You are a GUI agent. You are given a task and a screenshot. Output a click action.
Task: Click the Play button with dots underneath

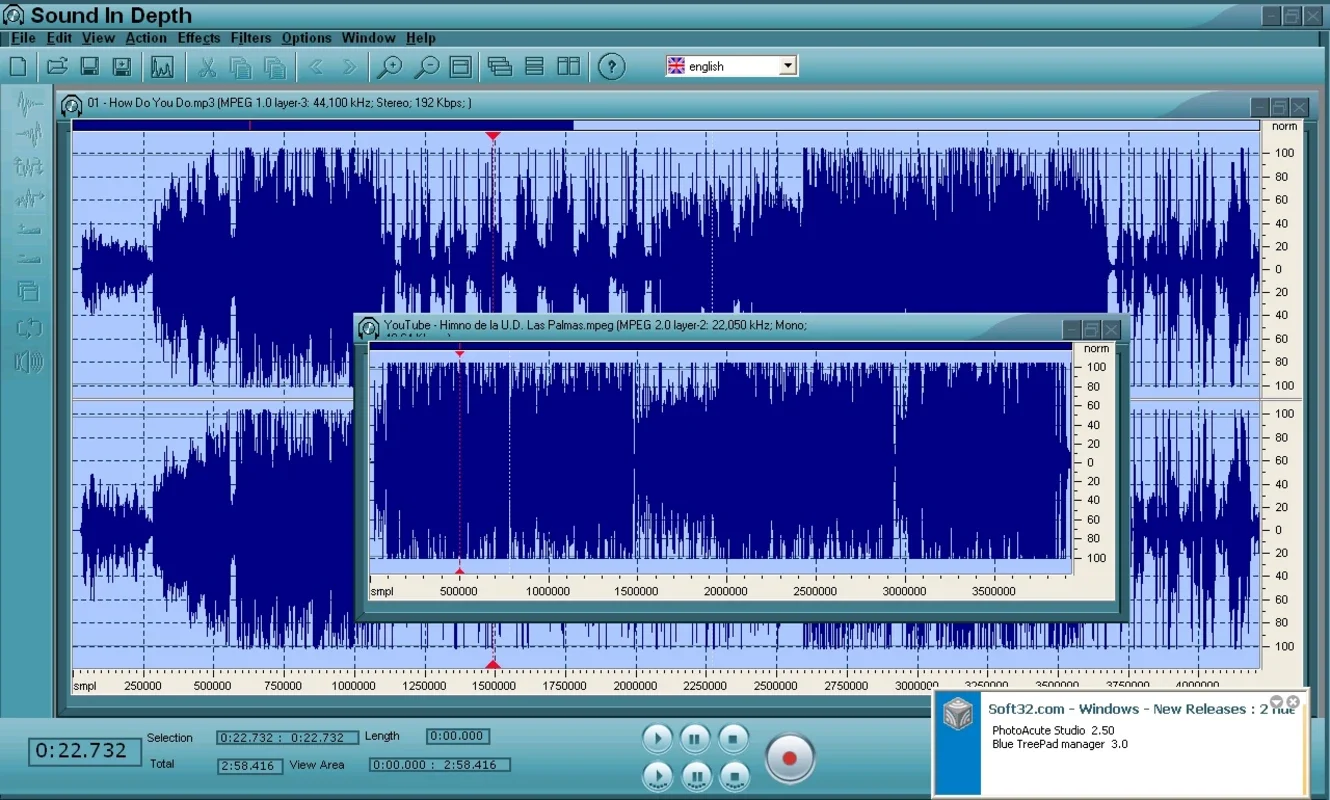click(x=657, y=775)
